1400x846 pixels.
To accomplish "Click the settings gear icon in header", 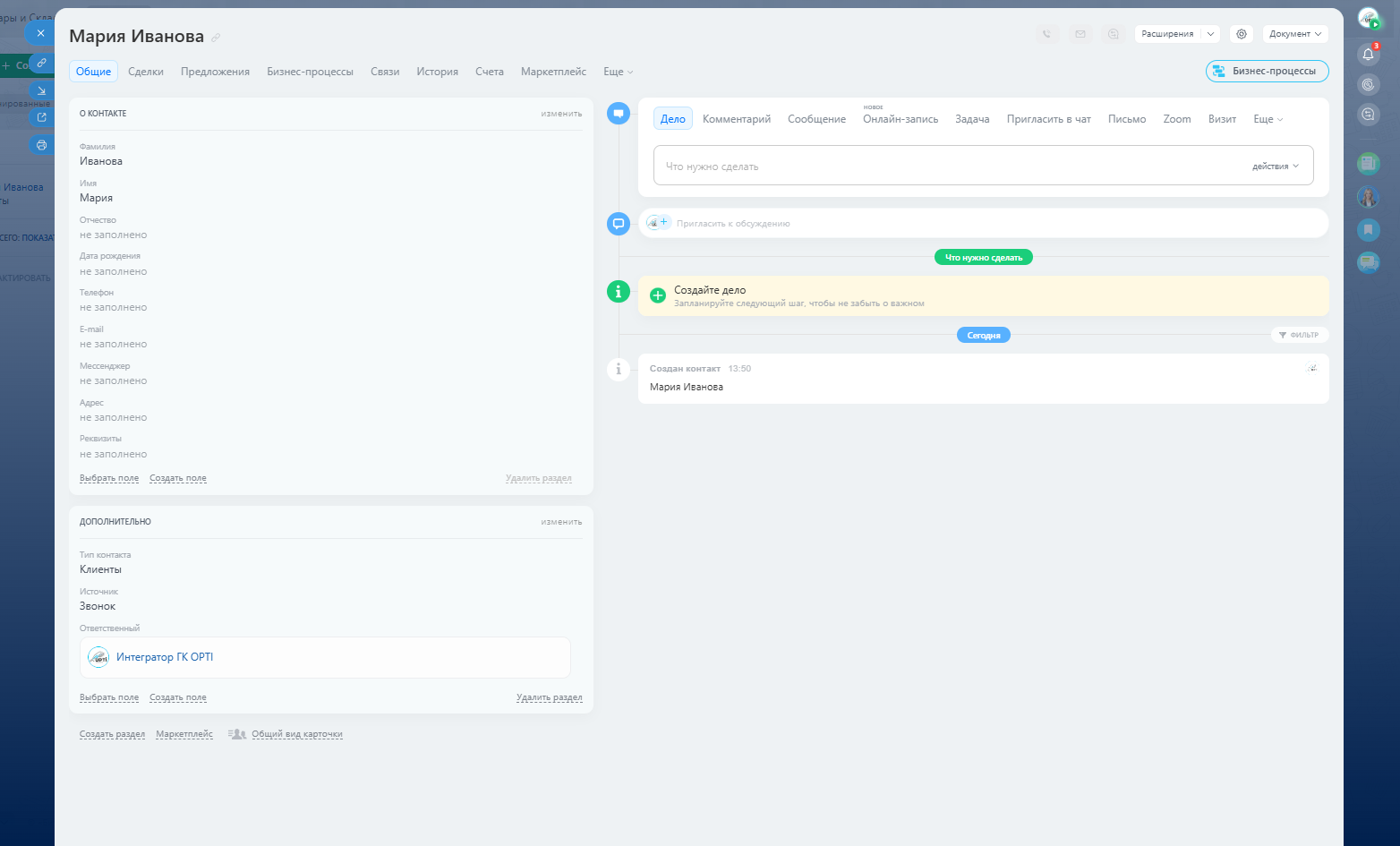I will 1241,34.
